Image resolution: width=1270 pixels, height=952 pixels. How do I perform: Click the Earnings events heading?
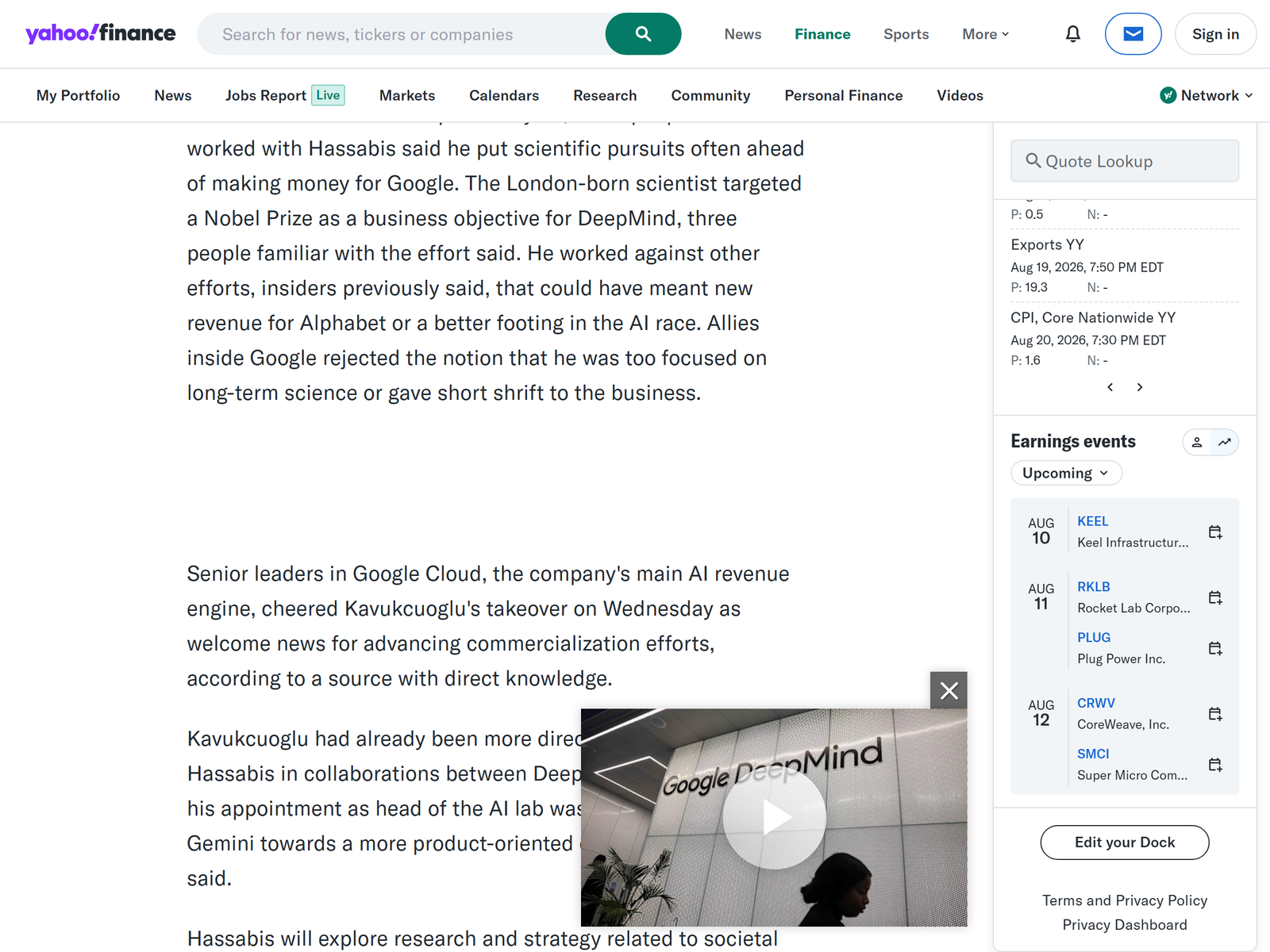1073,442
